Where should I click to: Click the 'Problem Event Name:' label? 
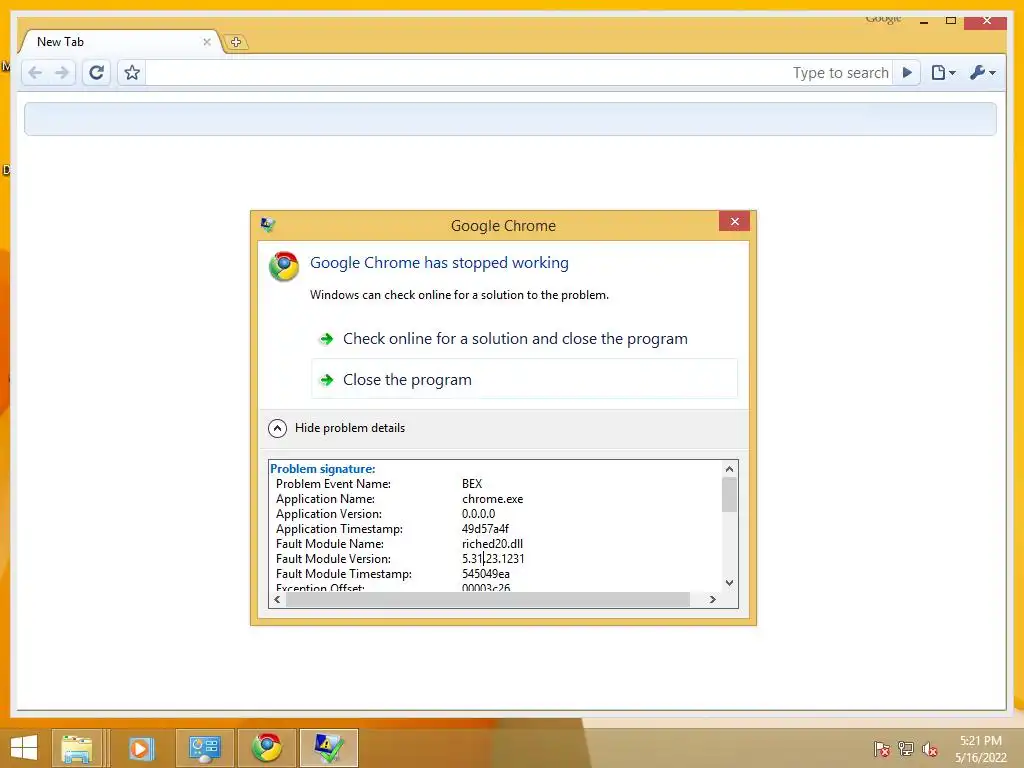(333, 484)
